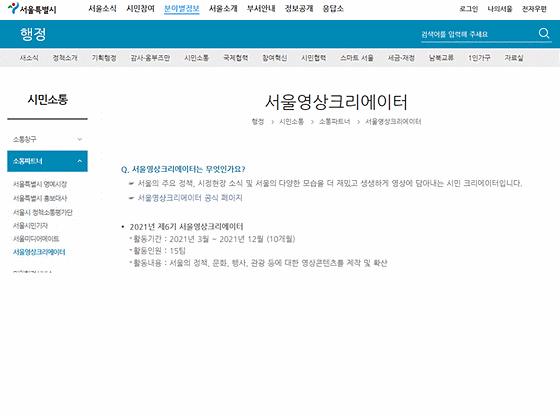Select the 세금·재정 submenu tab

(x=401, y=58)
